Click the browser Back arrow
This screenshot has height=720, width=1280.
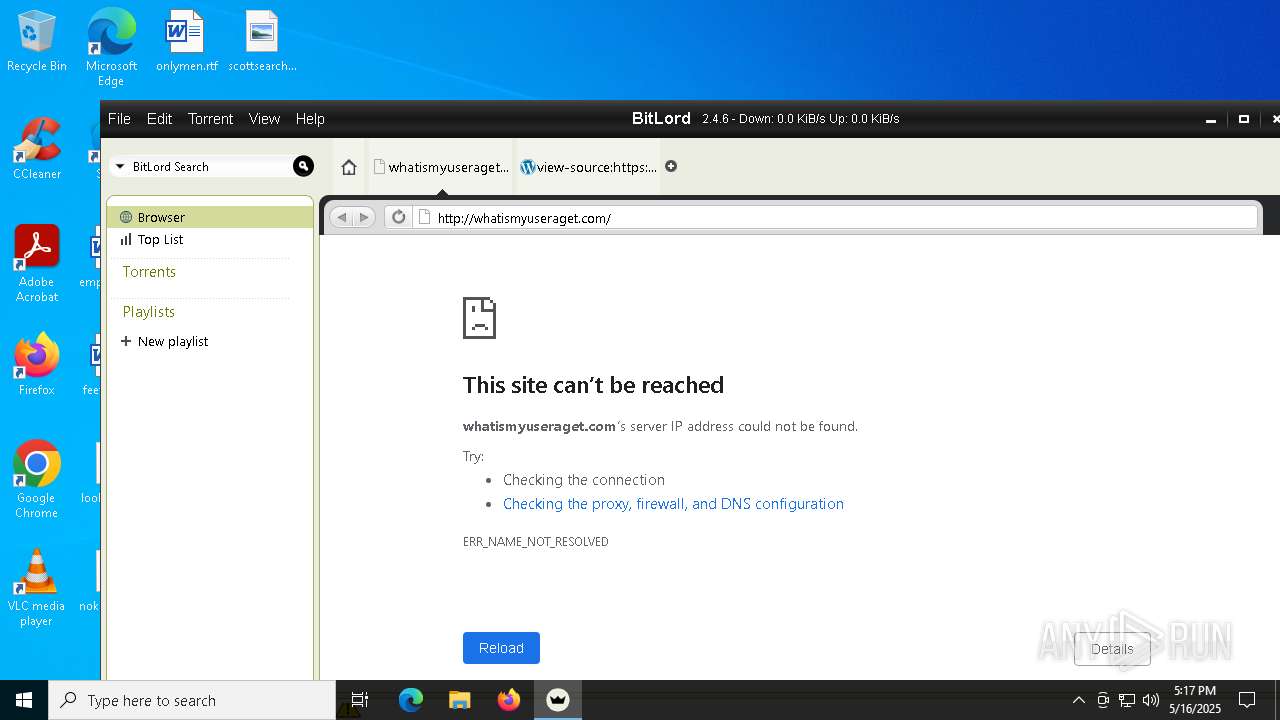pyautogui.click(x=342, y=217)
